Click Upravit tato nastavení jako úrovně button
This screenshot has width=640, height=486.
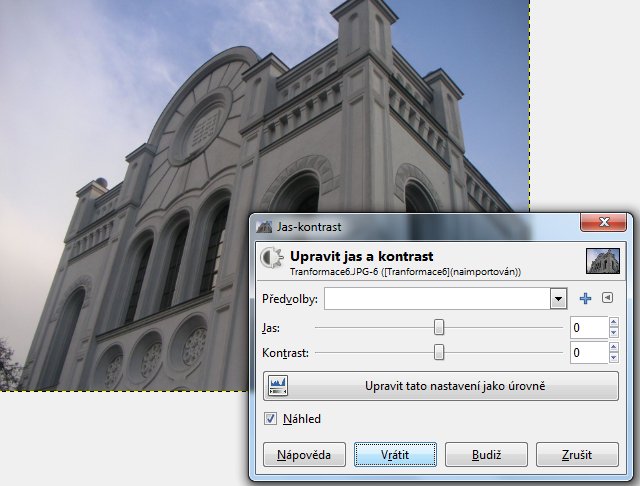pos(441,386)
